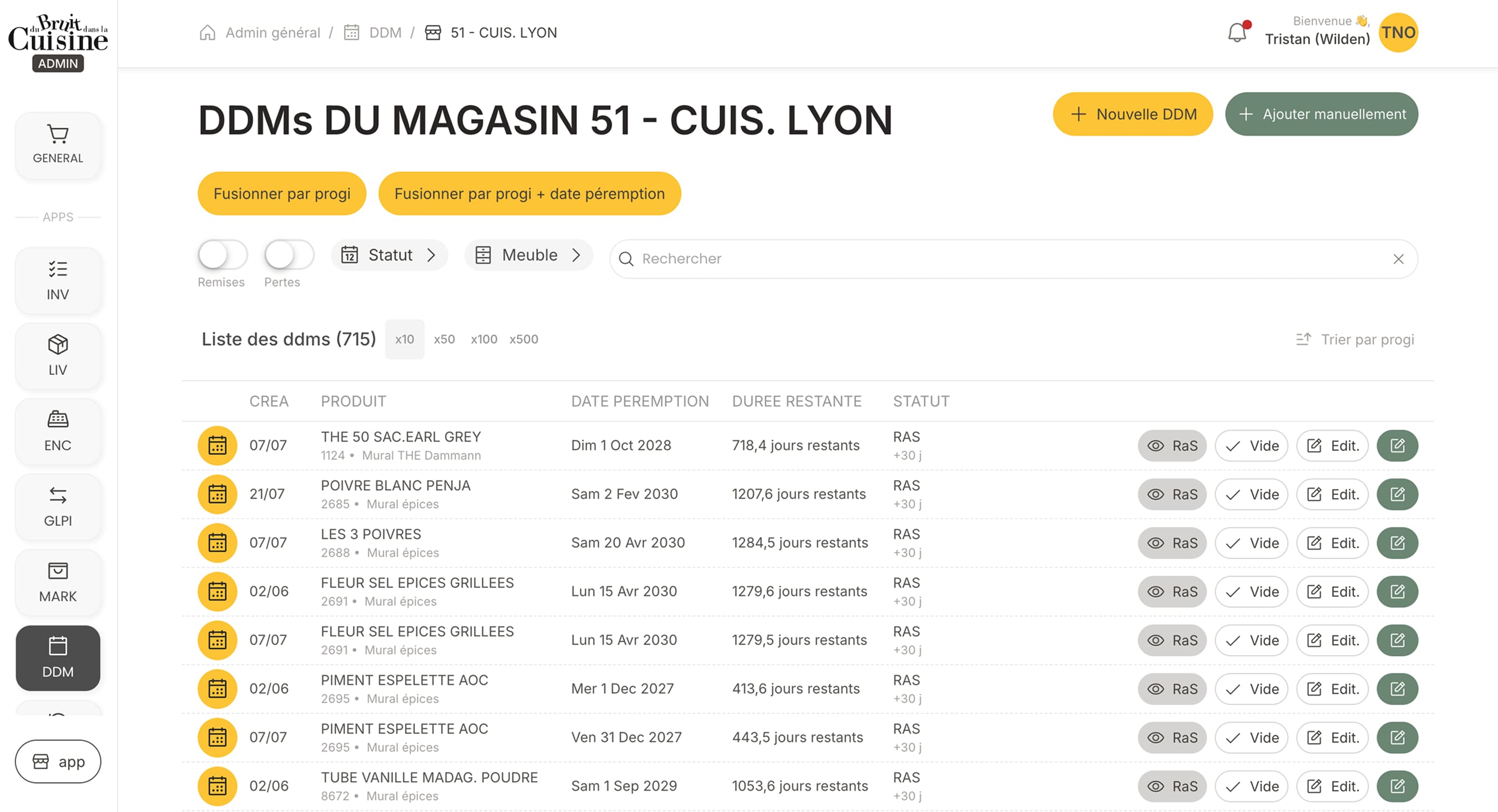Image resolution: width=1498 pixels, height=812 pixels.
Task: Open the INV inventory app
Action: coord(58,281)
